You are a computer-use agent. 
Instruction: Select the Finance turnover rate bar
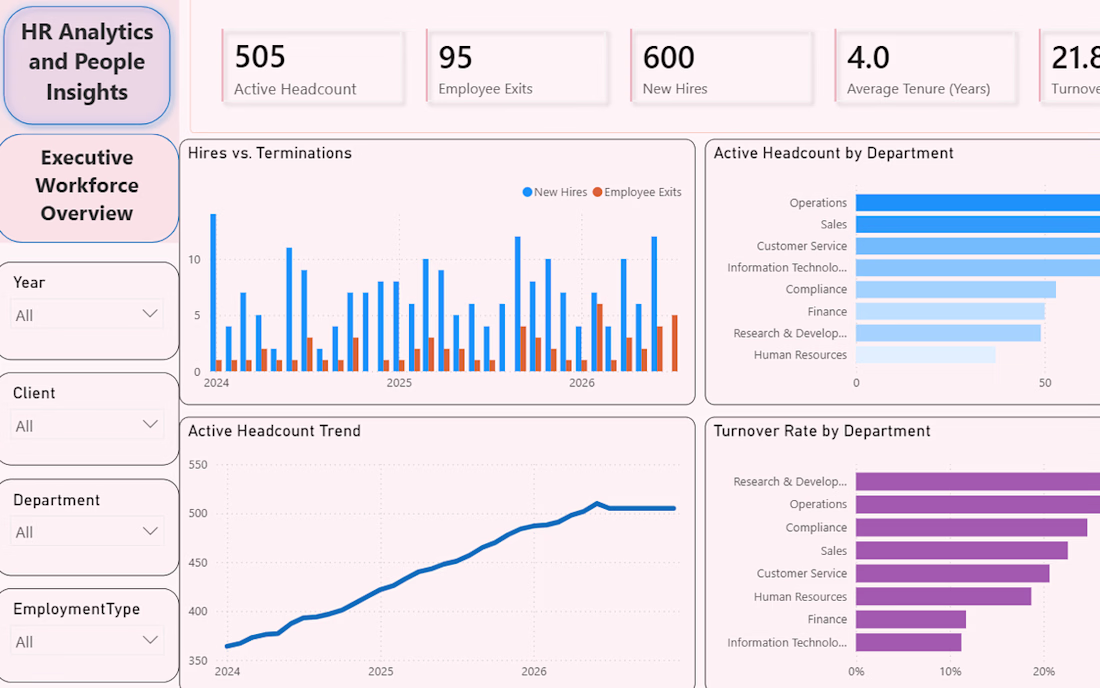pos(911,619)
